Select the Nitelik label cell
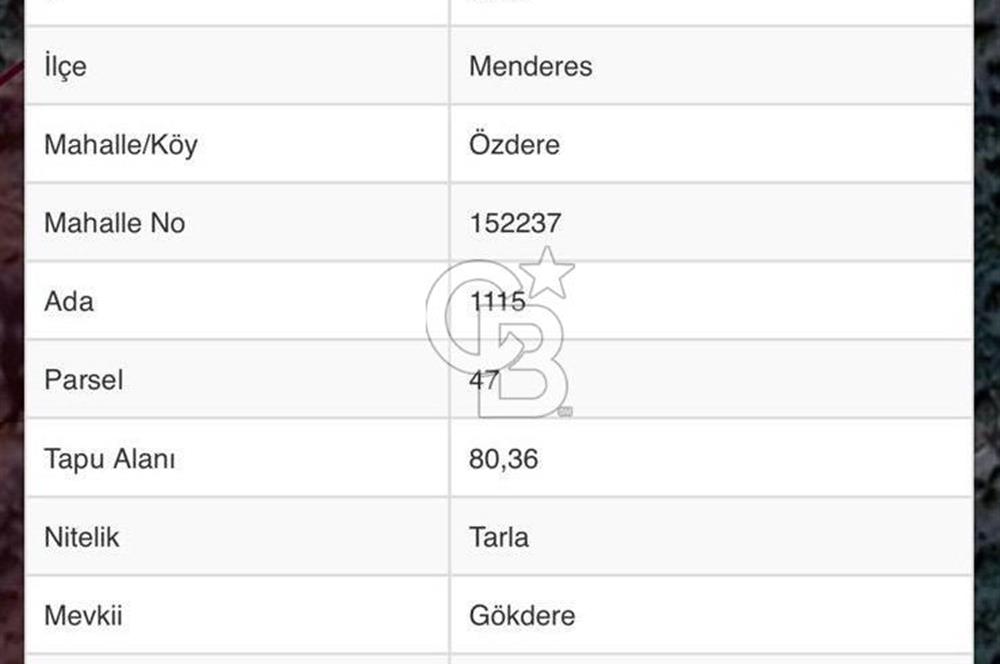 pyautogui.click(x=81, y=537)
